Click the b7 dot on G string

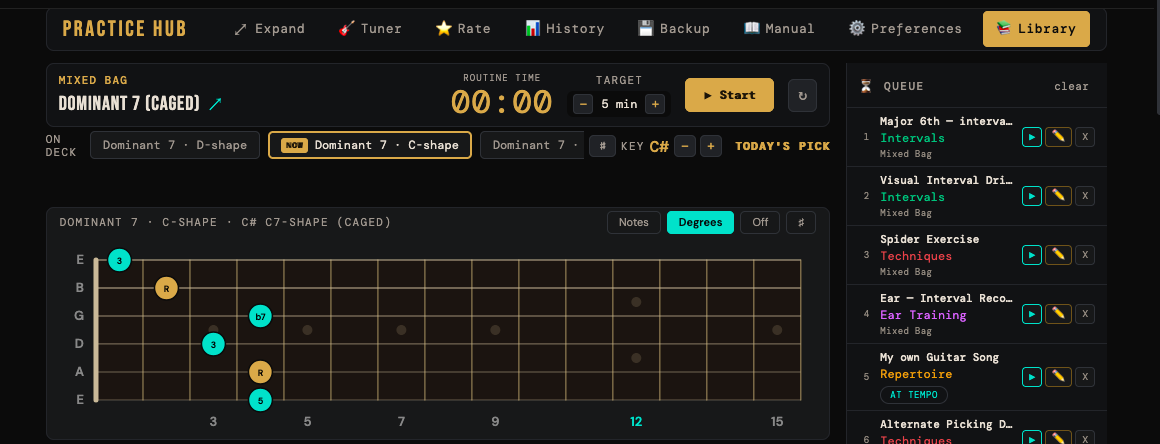(260, 316)
